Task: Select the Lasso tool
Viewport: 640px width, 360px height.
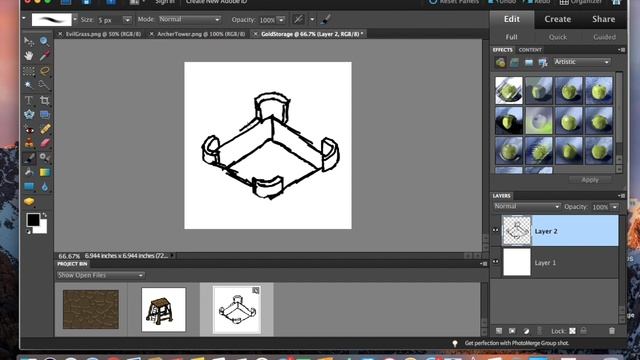Action: coord(44,71)
